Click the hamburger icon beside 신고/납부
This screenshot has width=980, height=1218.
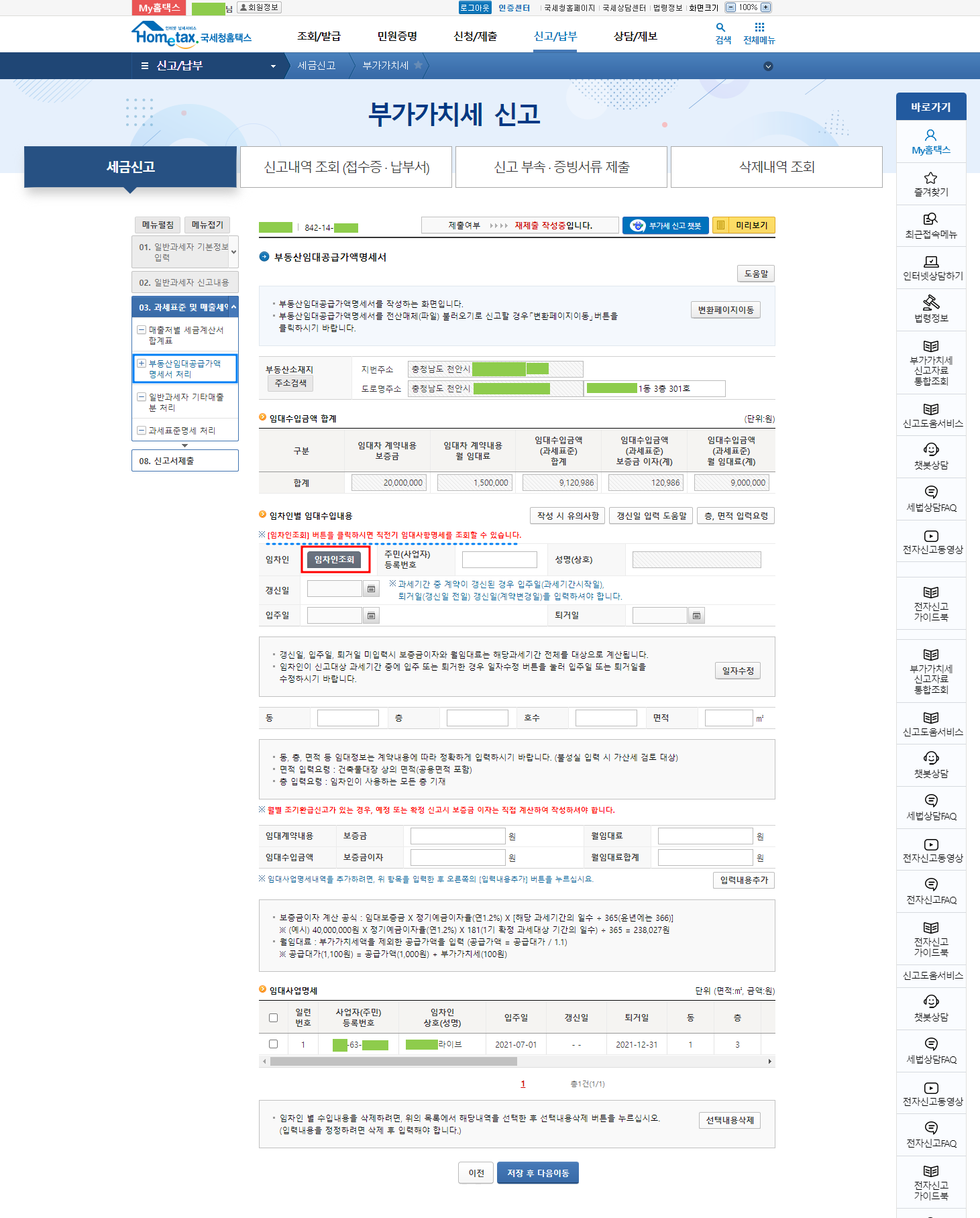point(145,66)
